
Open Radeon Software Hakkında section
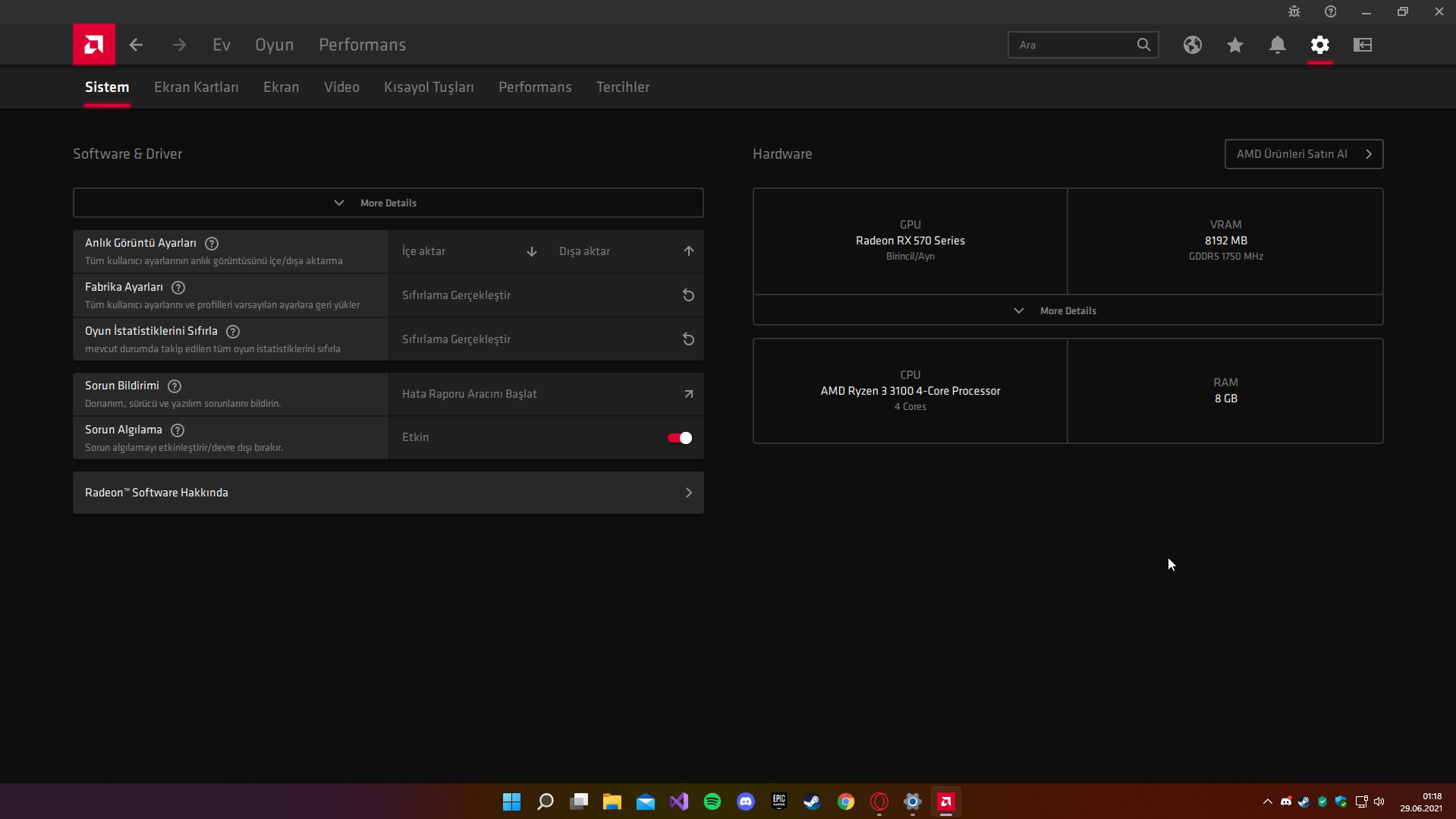point(388,493)
